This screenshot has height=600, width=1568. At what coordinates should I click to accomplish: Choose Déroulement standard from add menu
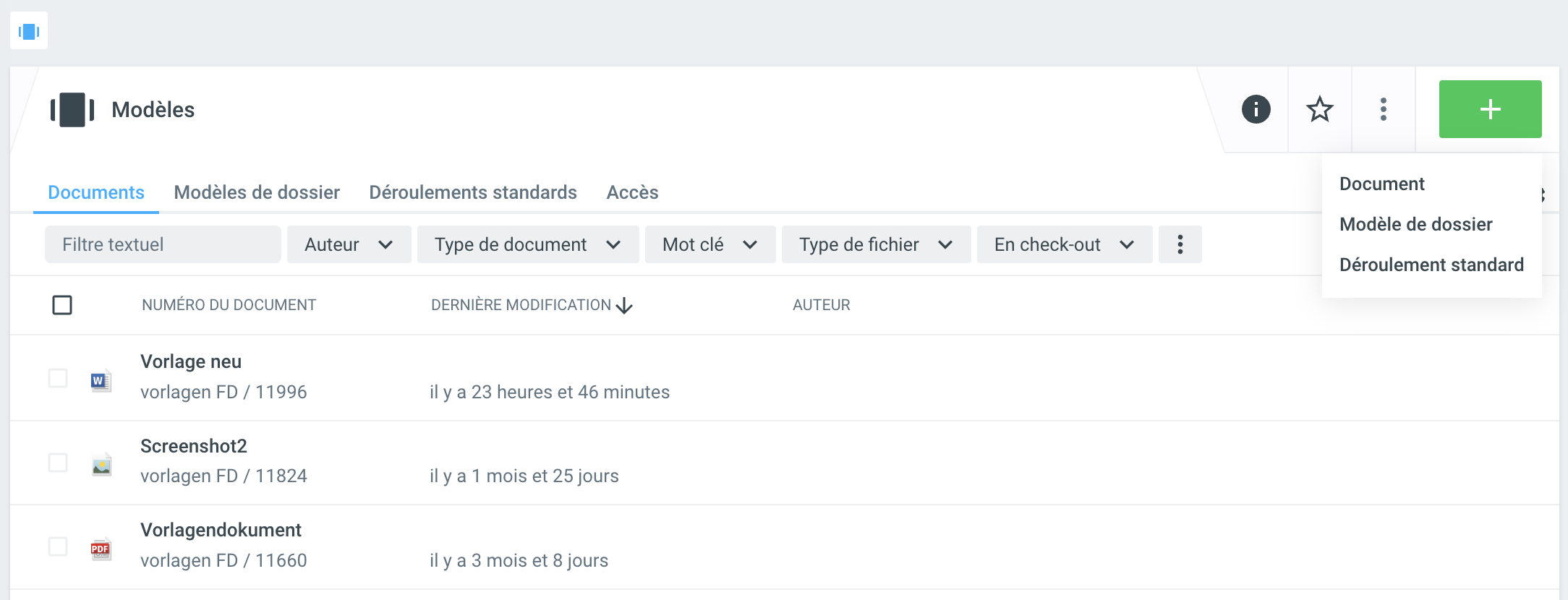click(x=1431, y=265)
